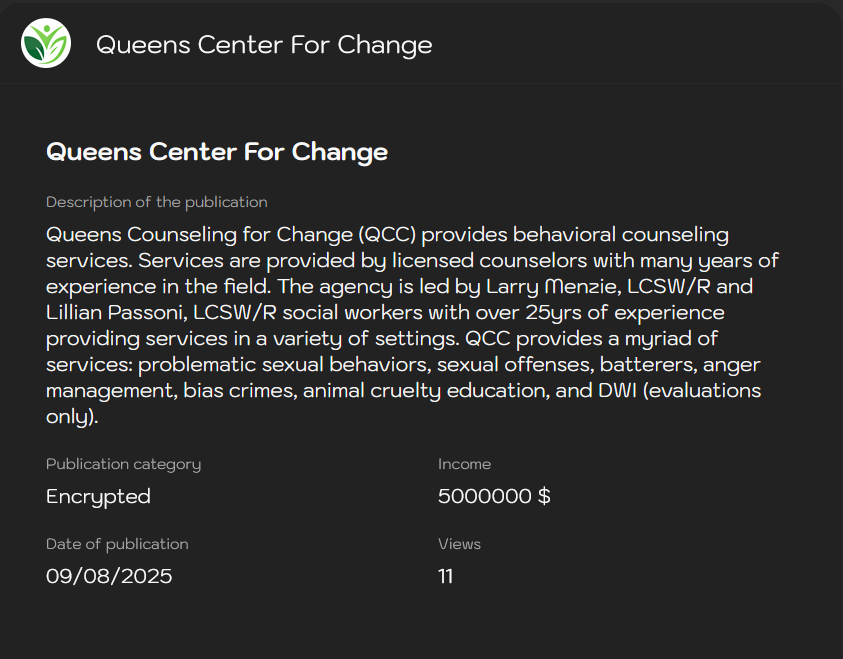The height and width of the screenshot is (659, 843).
Task: Select the 09/08/2025 publication date
Action: [x=109, y=576]
